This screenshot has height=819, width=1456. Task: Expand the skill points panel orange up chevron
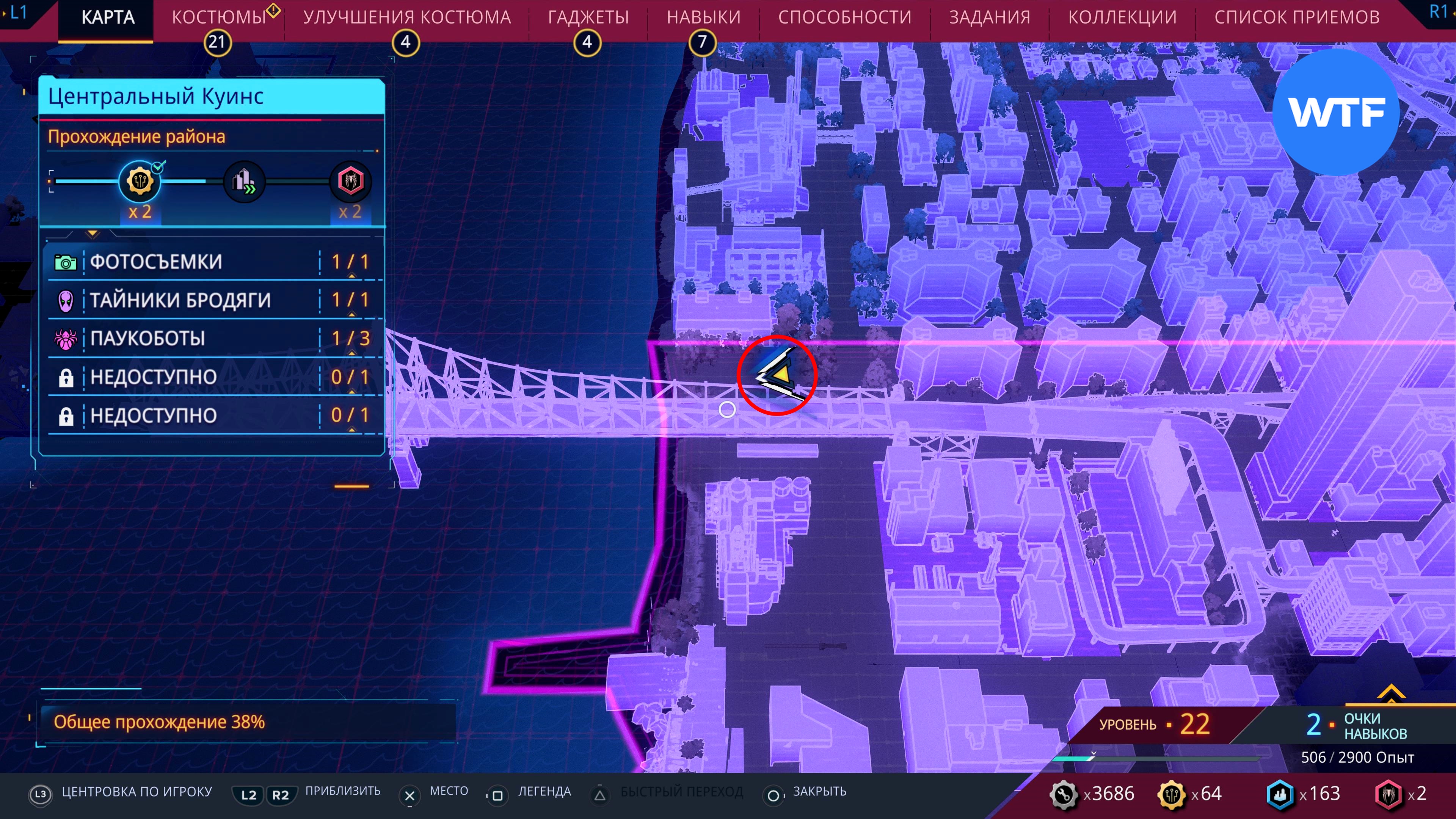click(x=1391, y=692)
